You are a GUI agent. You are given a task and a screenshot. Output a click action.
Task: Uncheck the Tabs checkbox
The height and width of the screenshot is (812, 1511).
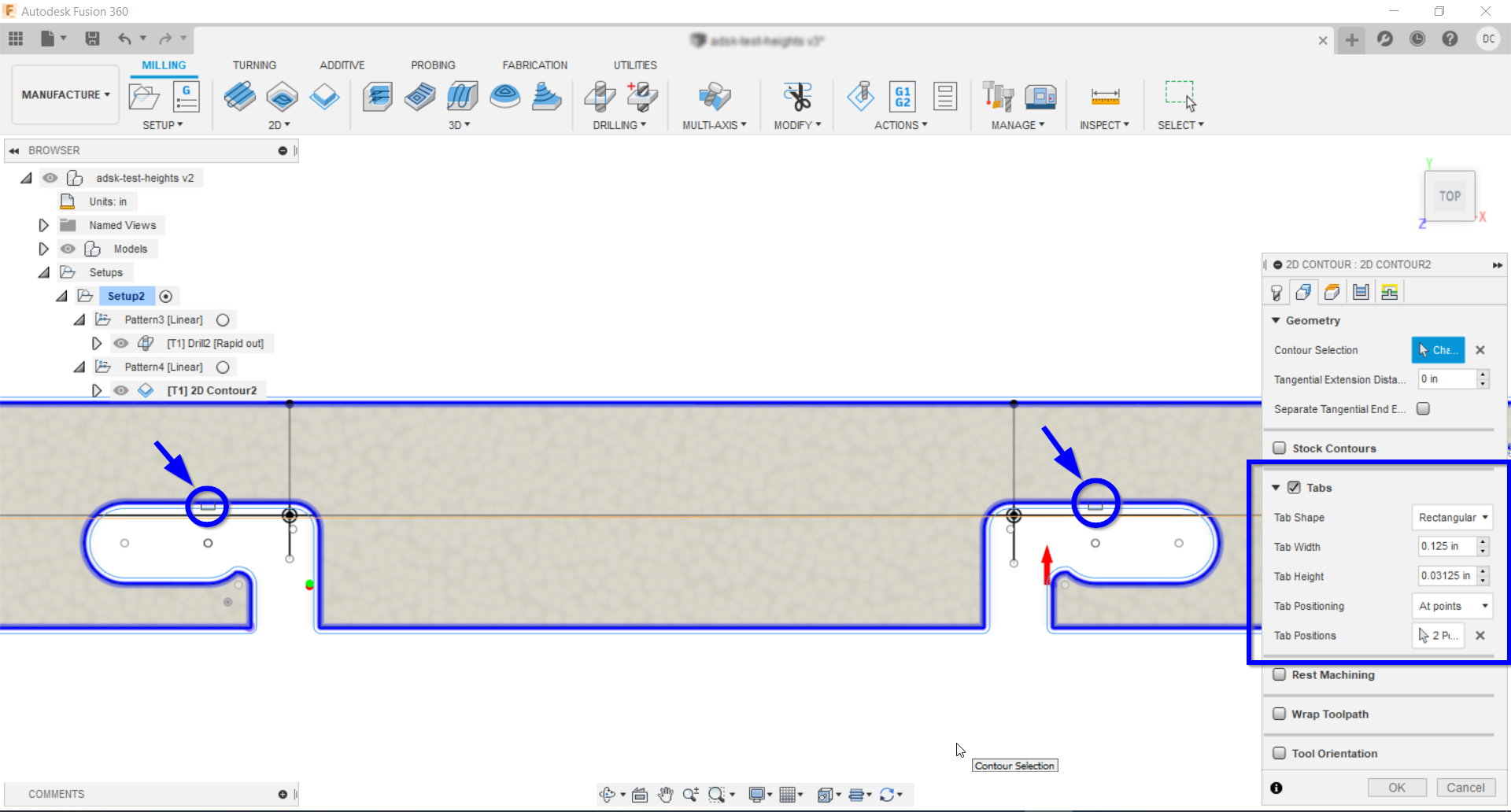pyautogui.click(x=1295, y=487)
